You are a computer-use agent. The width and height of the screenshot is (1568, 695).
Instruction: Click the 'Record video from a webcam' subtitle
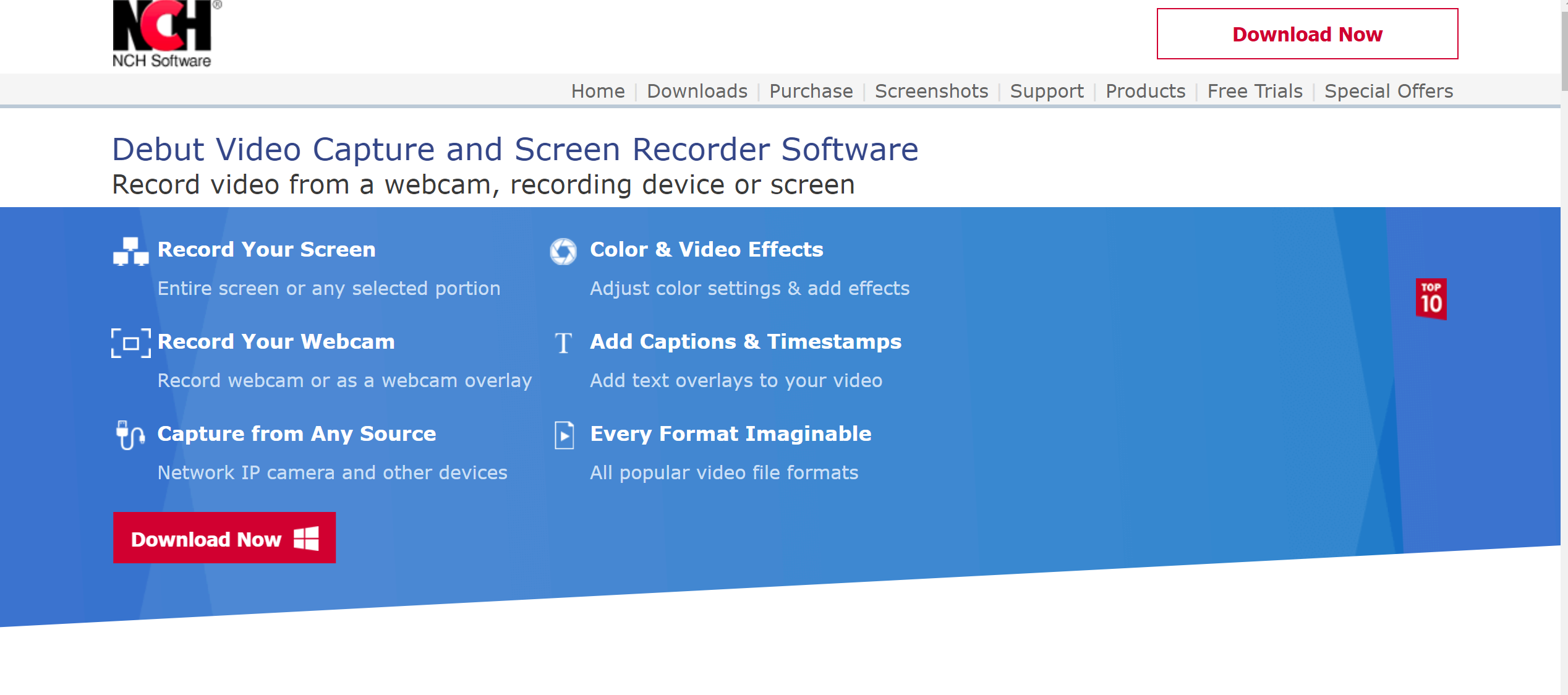point(484,185)
